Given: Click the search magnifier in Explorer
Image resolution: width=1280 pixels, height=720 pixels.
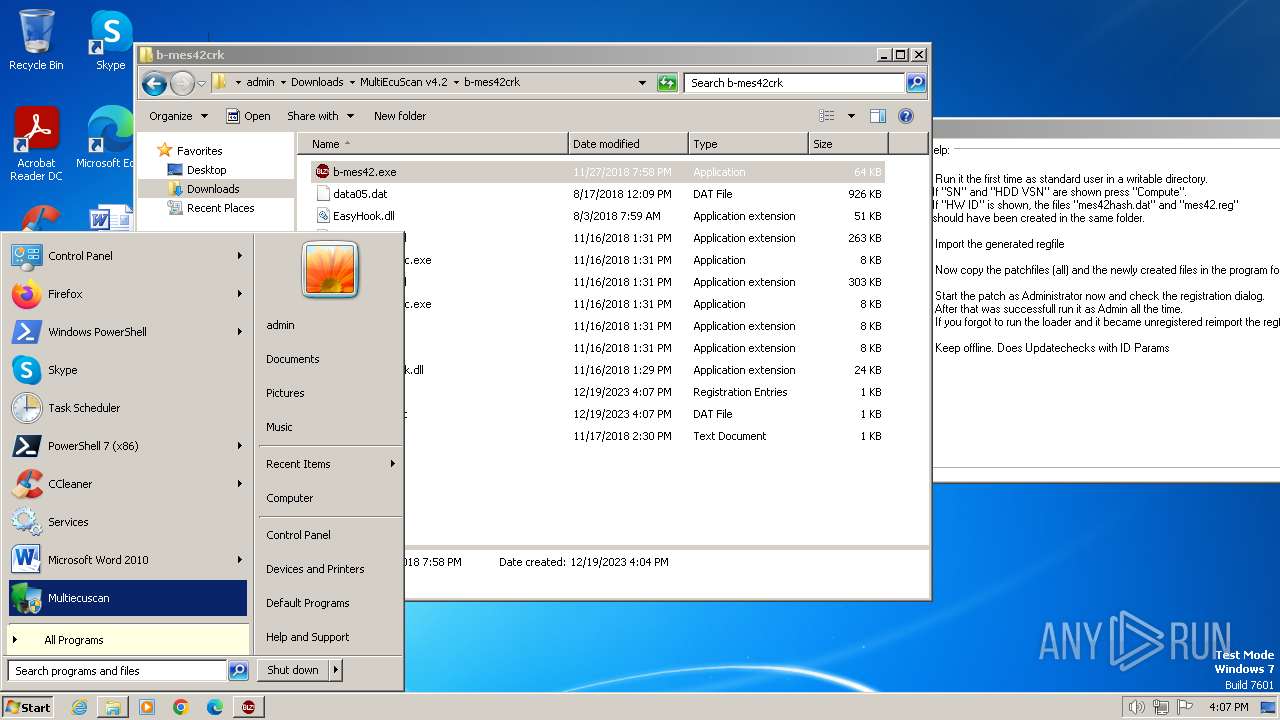Looking at the screenshot, I should point(916,83).
